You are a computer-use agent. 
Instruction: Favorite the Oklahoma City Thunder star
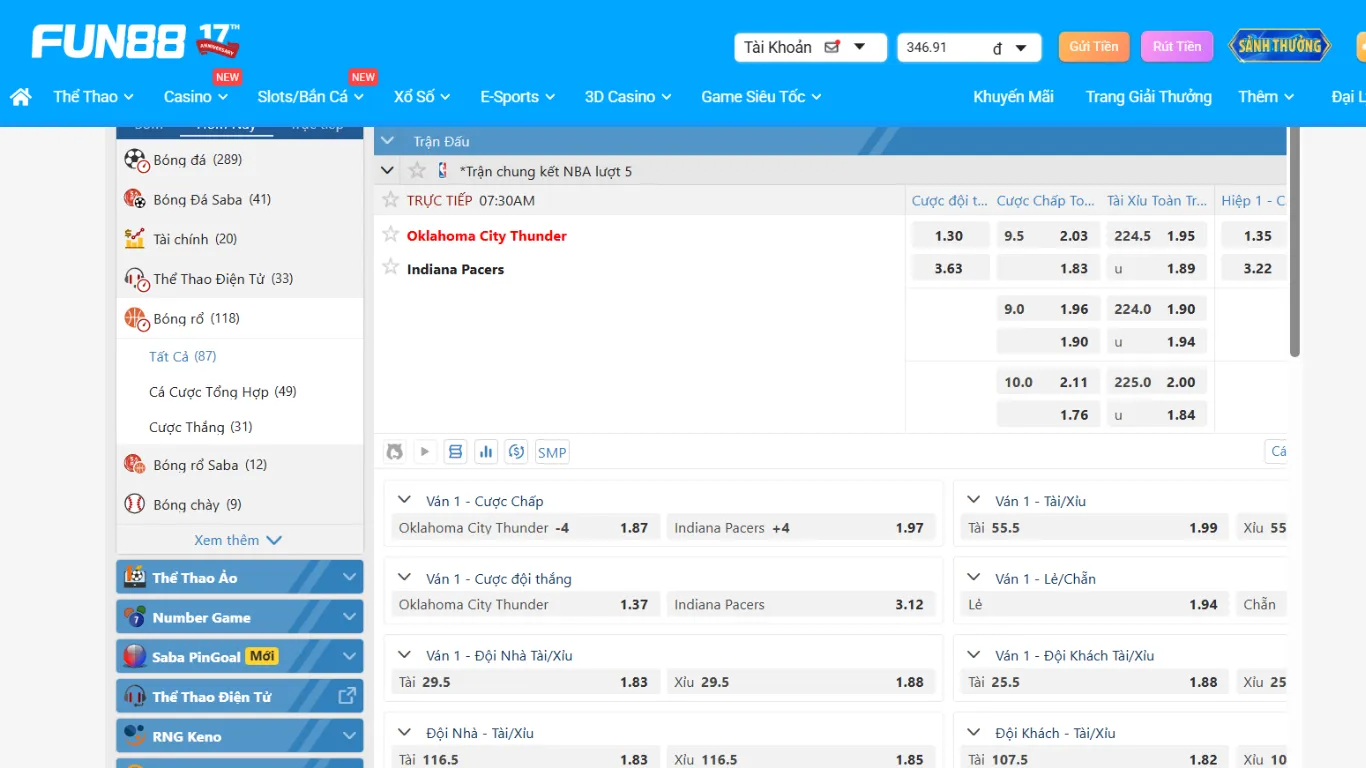[x=391, y=235]
